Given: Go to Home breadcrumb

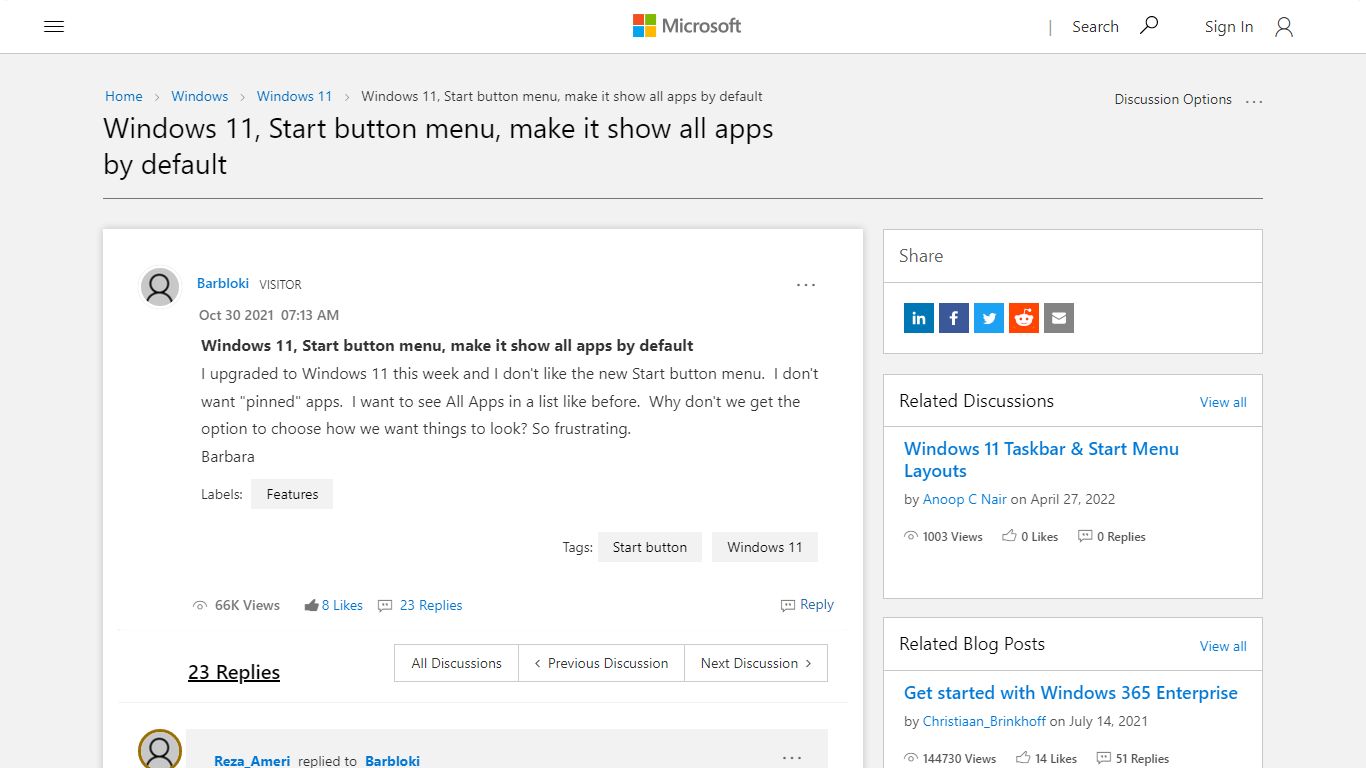Looking at the screenshot, I should pos(124,96).
